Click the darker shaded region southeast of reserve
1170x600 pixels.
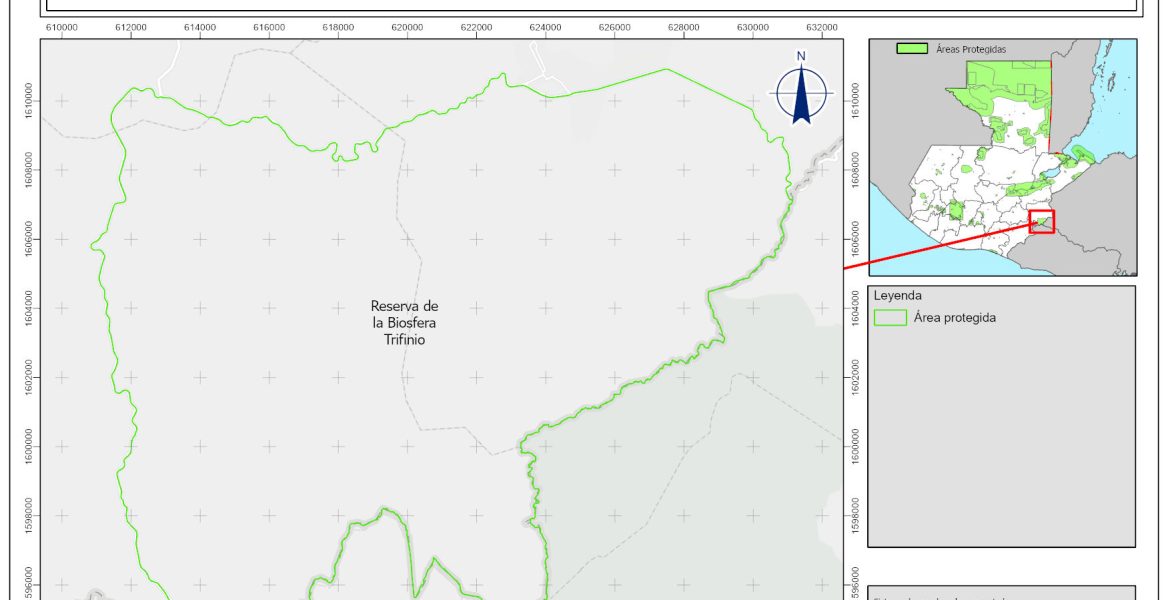point(700,480)
